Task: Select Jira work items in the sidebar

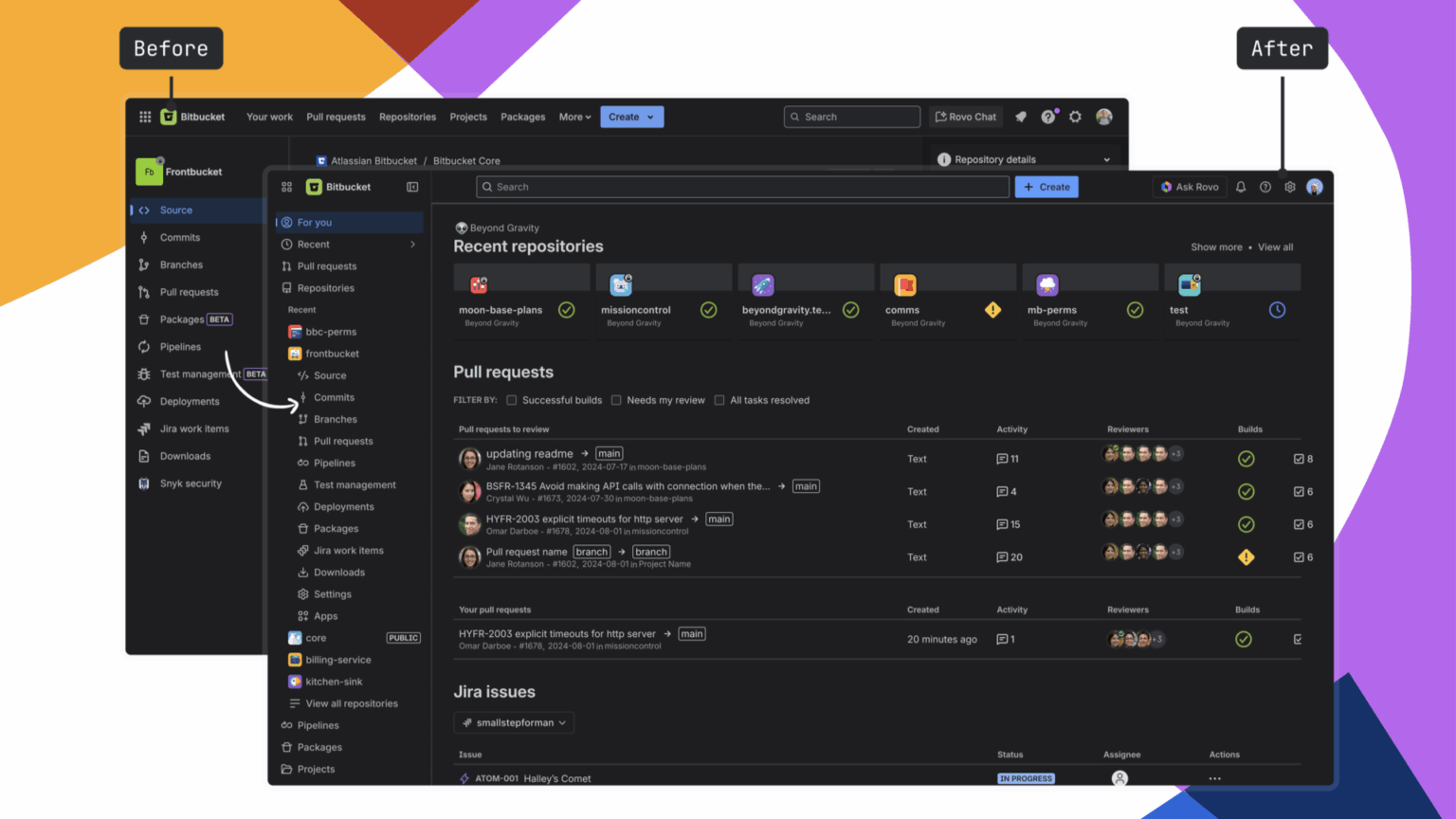Action: tap(194, 428)
